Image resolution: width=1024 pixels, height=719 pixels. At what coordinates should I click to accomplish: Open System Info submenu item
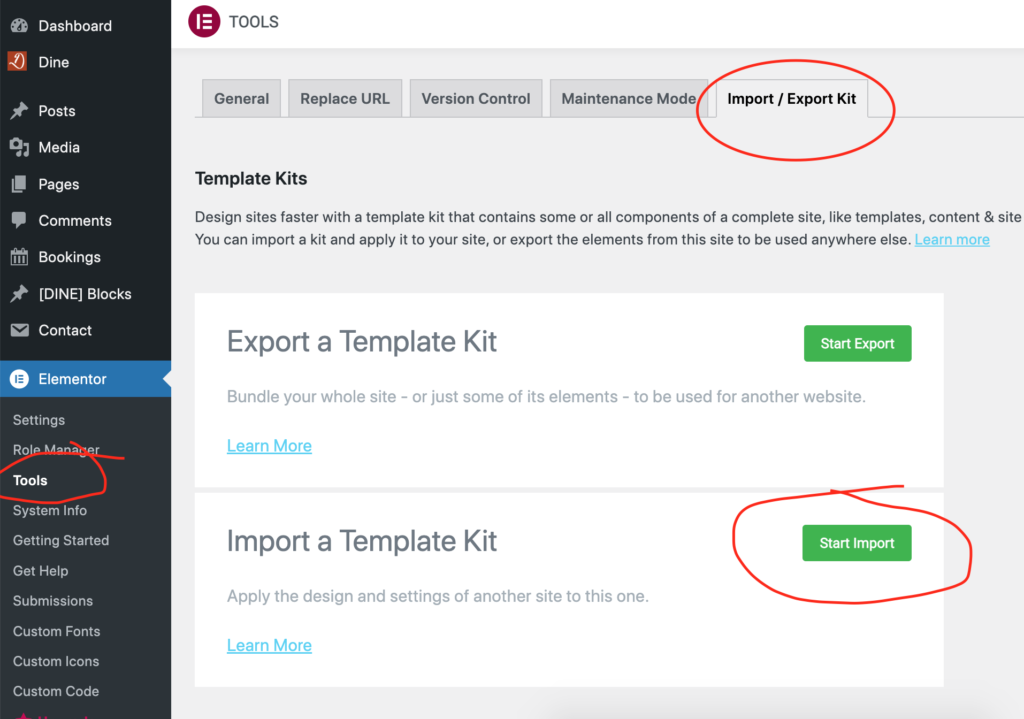point(50,511)
